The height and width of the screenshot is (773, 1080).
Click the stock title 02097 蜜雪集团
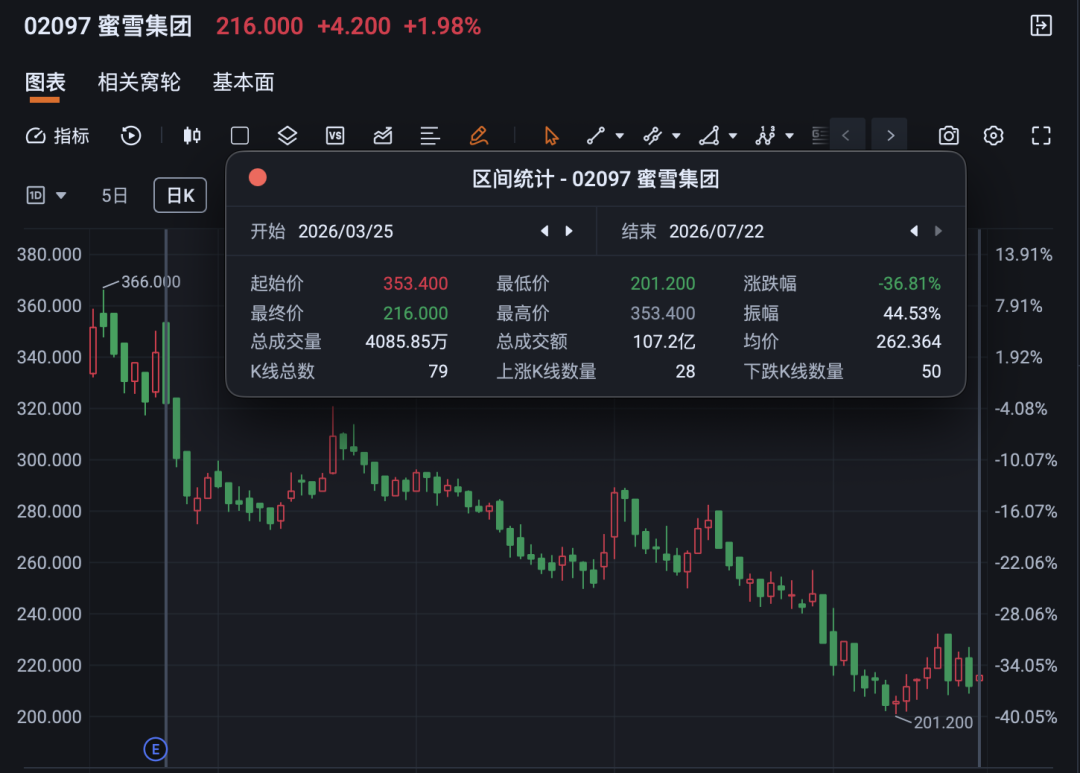tap(108, 26)
